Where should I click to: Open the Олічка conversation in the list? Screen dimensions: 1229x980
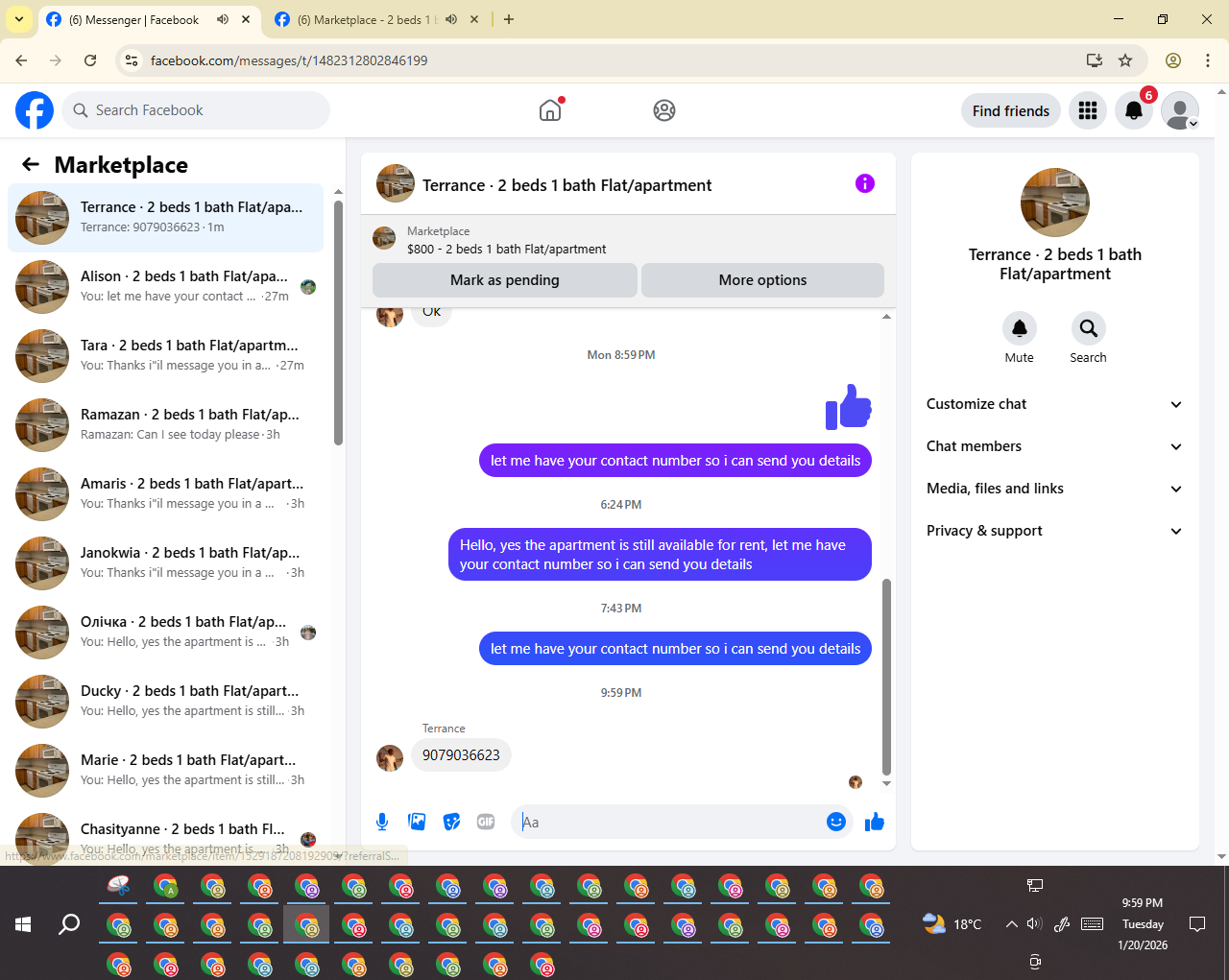(166, 633)
